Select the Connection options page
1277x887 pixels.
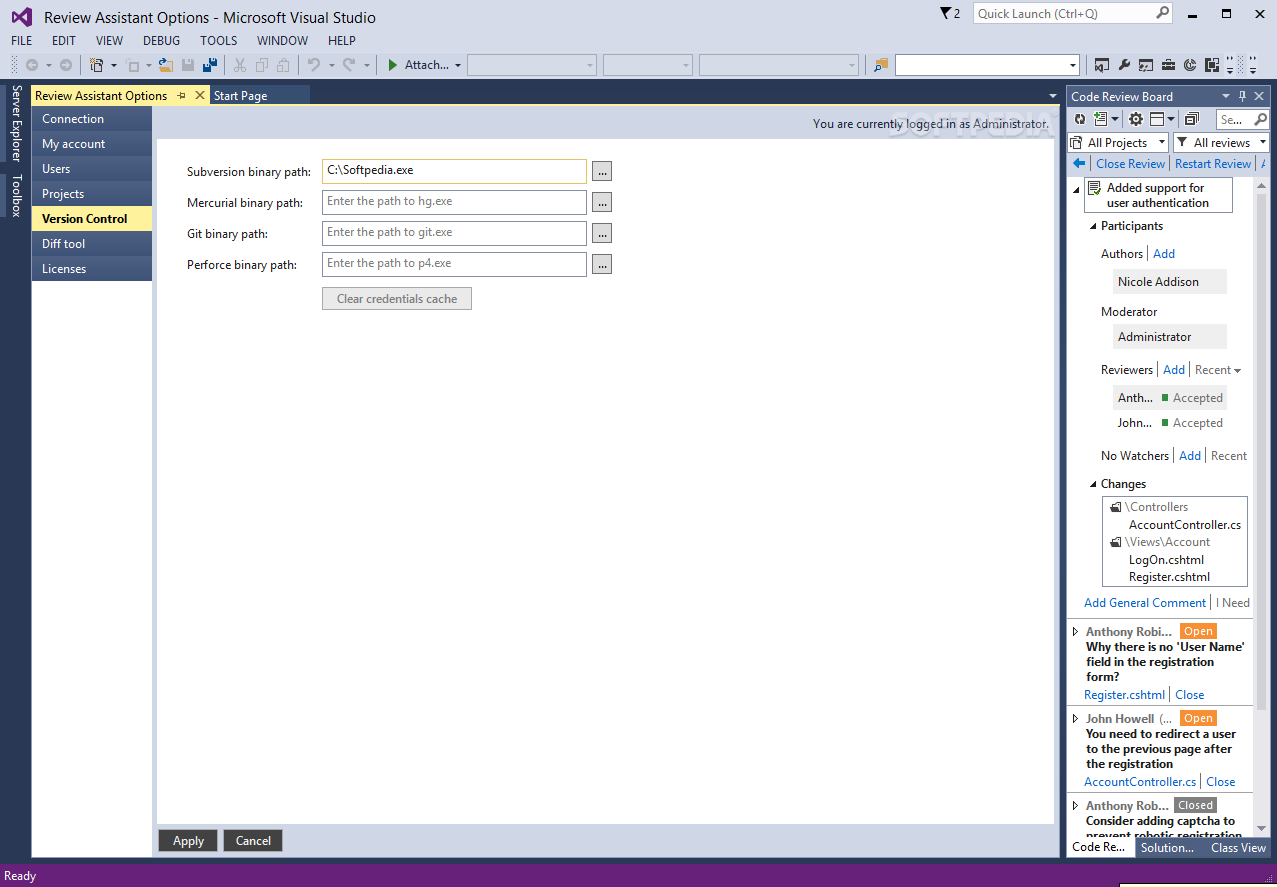pos(92,119)
